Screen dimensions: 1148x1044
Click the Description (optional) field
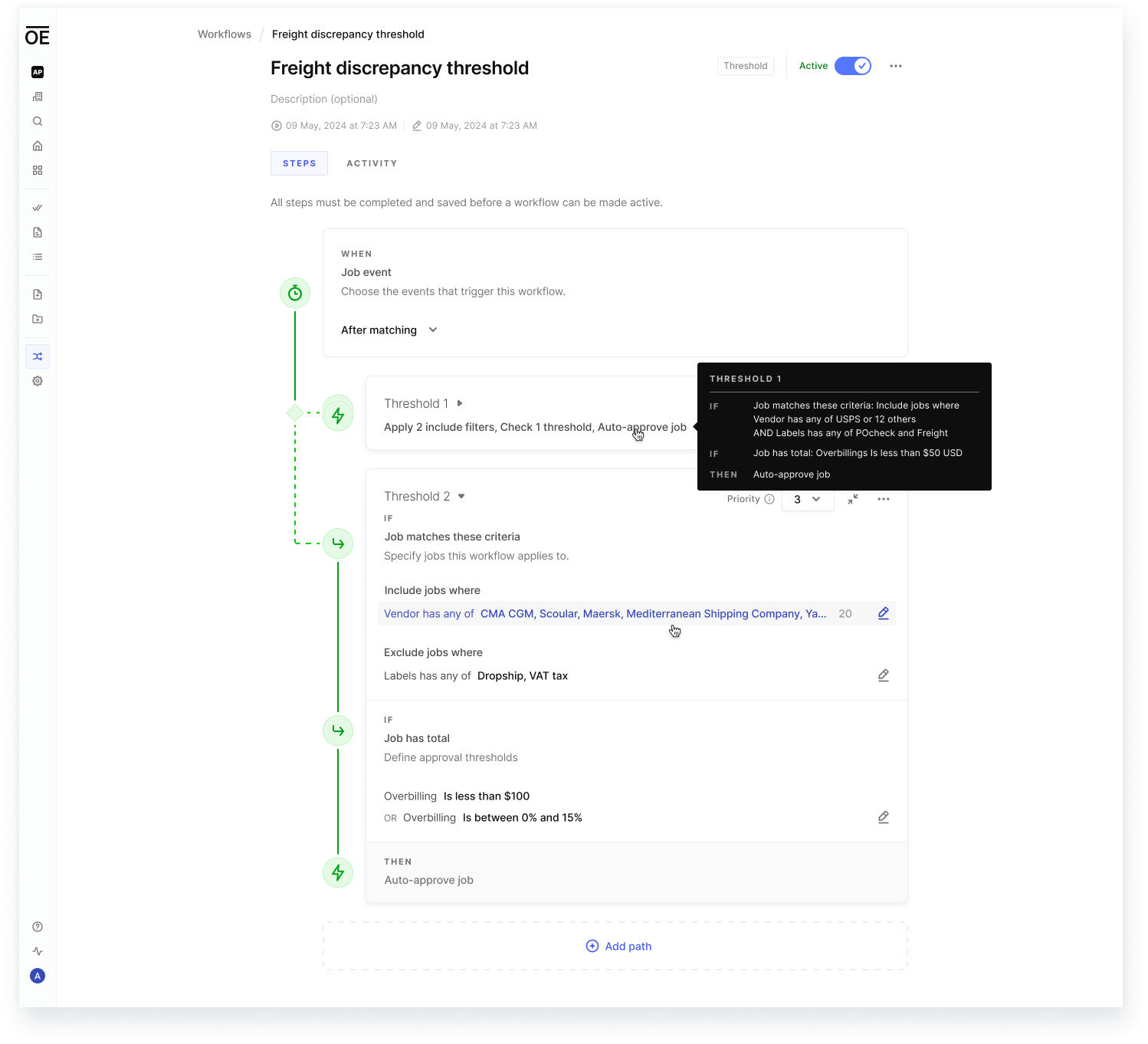(x=324, y=99)
